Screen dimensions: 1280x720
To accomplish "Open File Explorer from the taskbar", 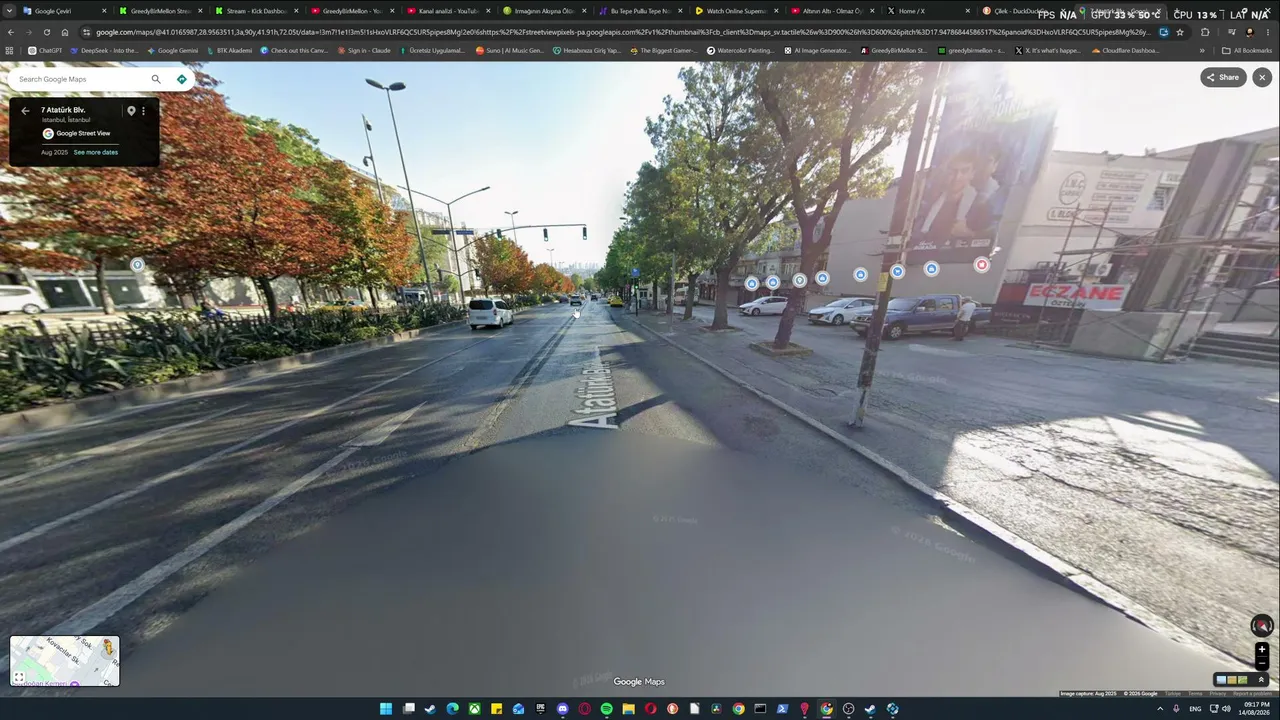I will click(x=628, y=709).
